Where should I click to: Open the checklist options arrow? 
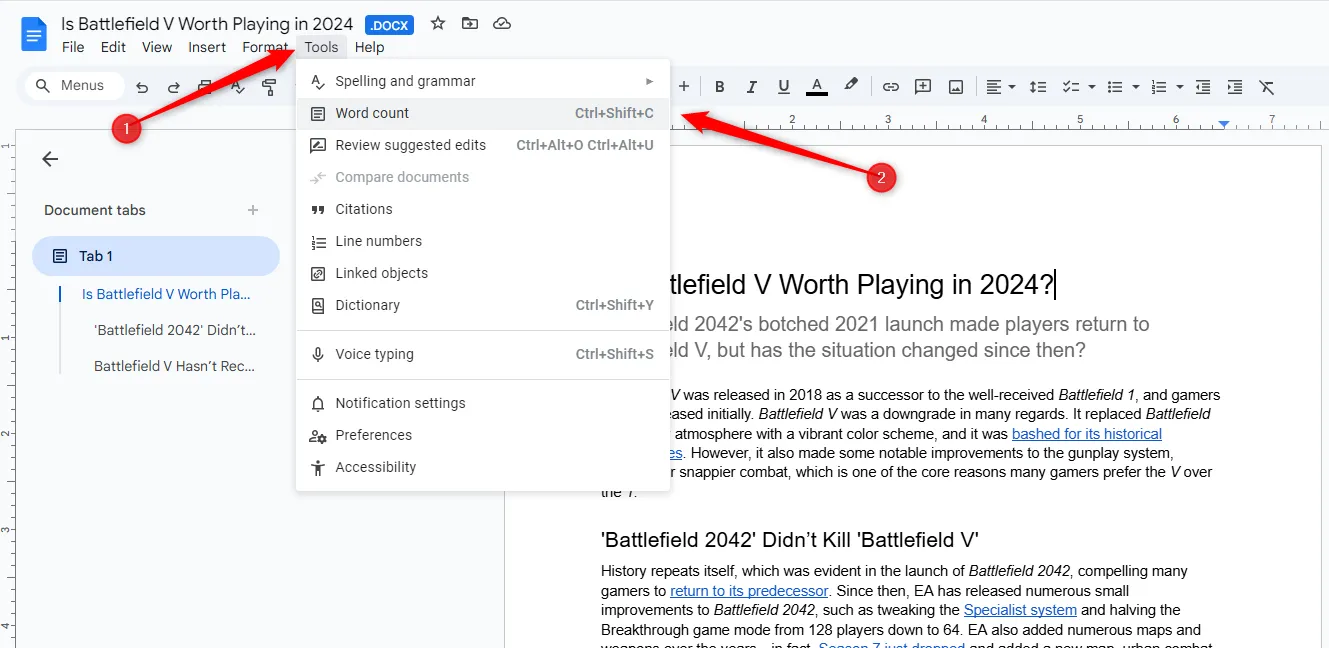click(1091, 87)
